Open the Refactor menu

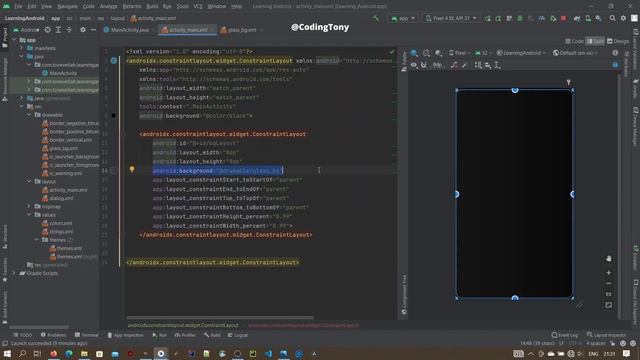pos(132,6)
